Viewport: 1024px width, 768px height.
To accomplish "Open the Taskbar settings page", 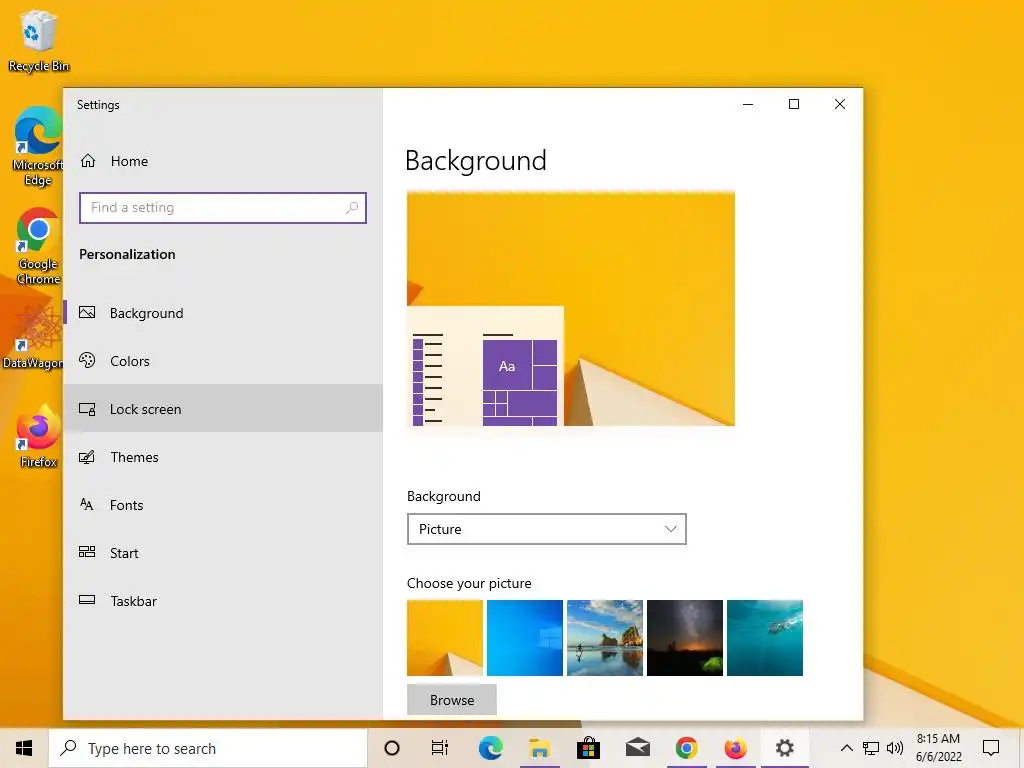I will coord(223,600).
